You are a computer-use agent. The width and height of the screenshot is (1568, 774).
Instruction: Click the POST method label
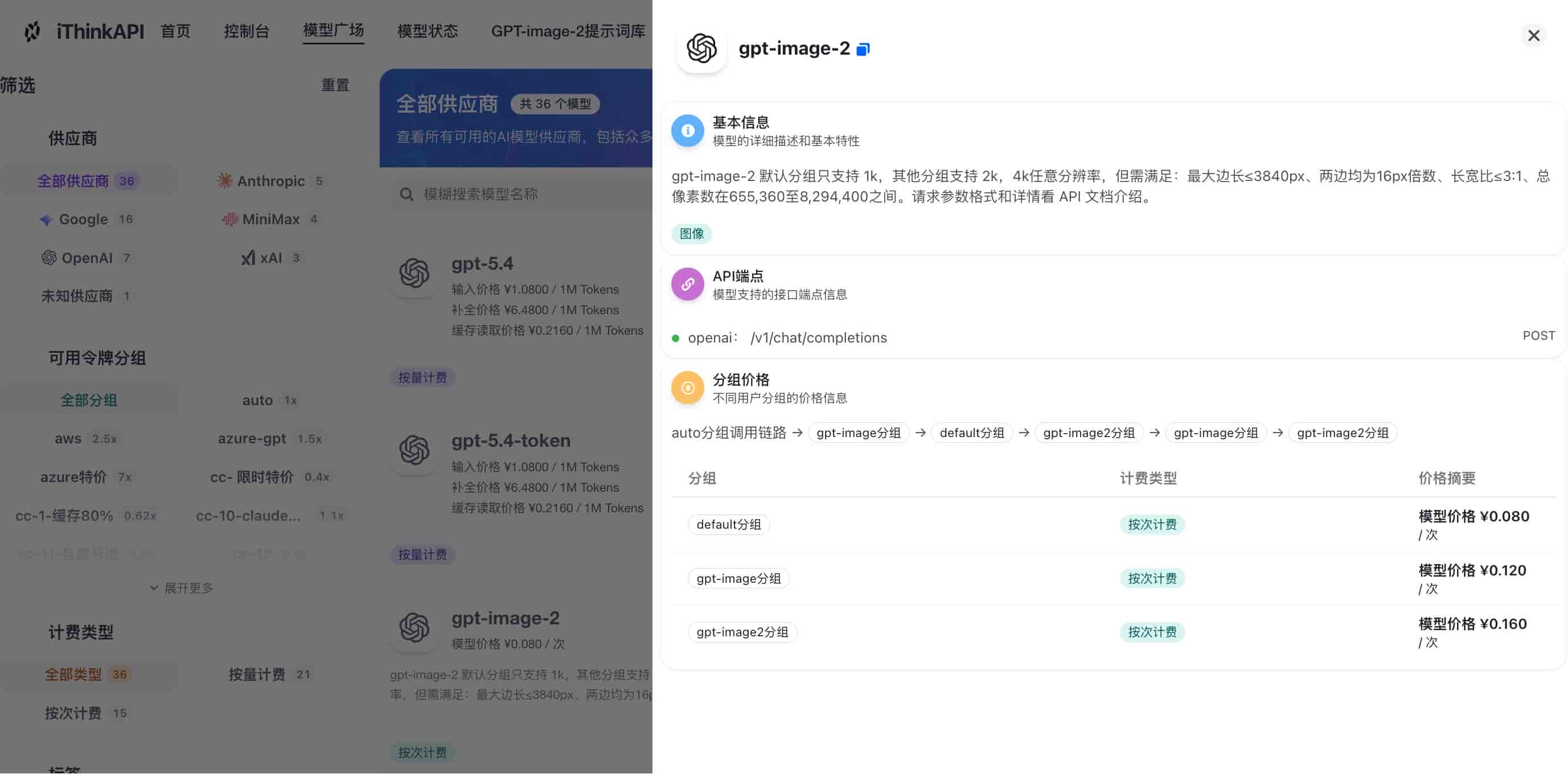tap(1539, 336)
